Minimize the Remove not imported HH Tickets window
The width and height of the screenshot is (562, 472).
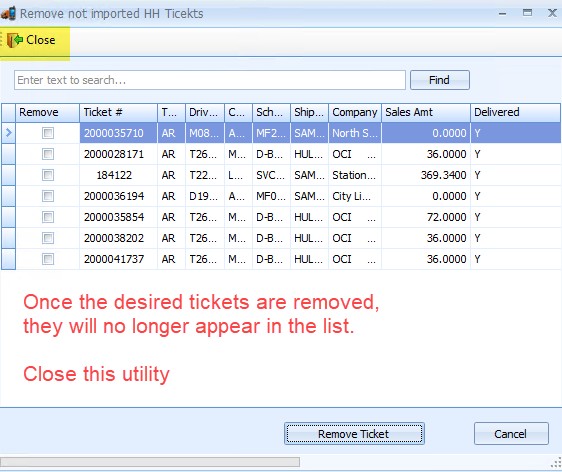pos(503,14)
